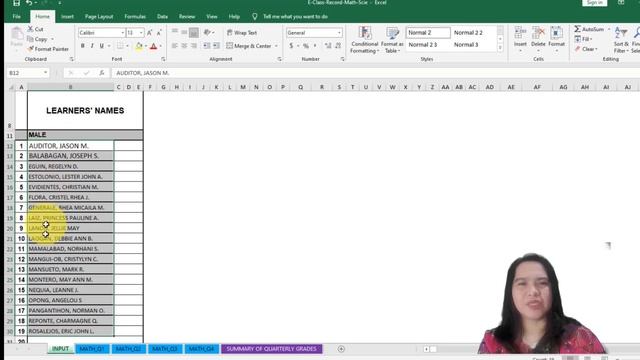Activate Format Painter
This screenshot has width=640, height=360.
(48, 49)
